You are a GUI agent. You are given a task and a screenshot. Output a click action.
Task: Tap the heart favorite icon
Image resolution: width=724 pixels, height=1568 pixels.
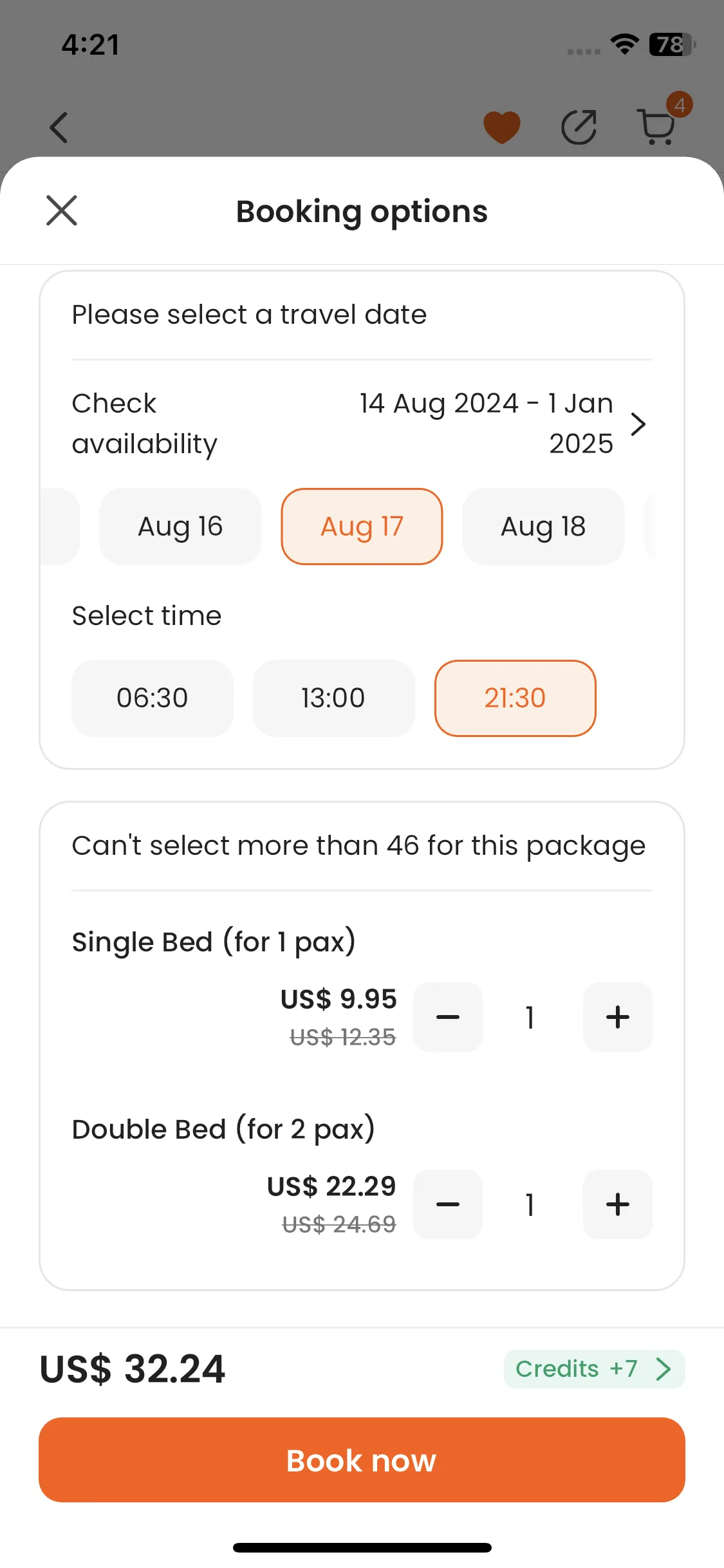[x=502, y=127]
